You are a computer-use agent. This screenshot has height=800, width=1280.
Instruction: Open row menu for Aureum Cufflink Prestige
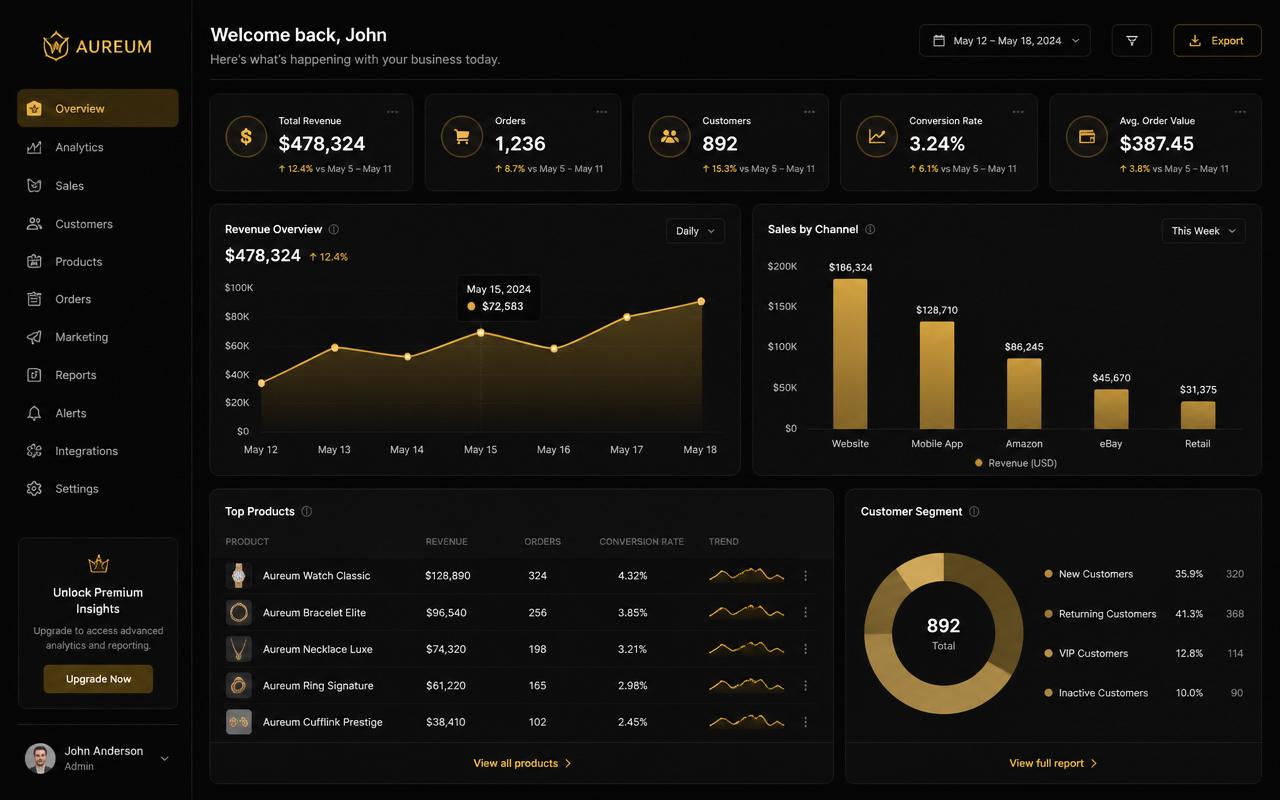(806, 722)
